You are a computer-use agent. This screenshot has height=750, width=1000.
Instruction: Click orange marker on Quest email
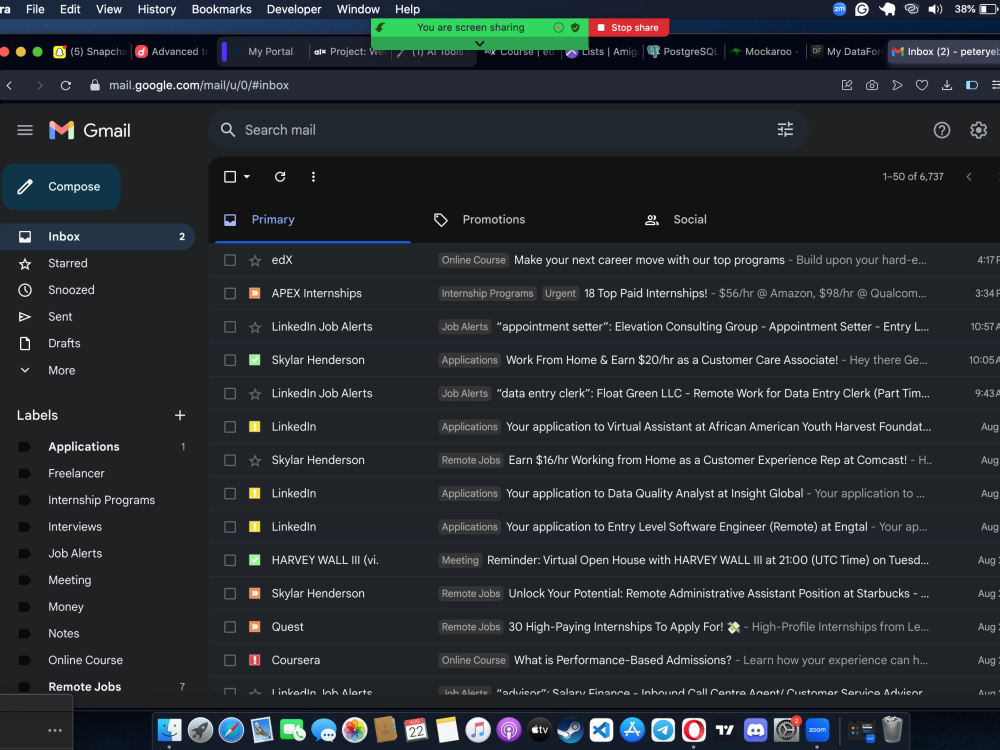pyautogui.click(x=254, y=627)
